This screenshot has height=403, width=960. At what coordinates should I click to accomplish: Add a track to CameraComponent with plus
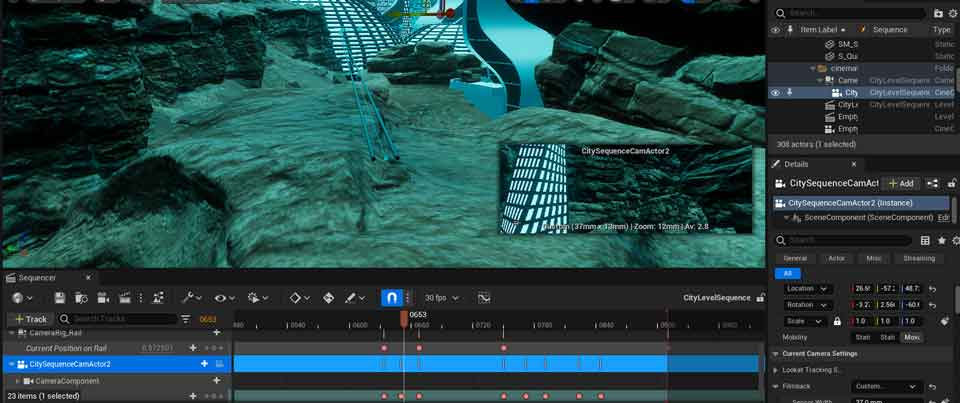216,380
